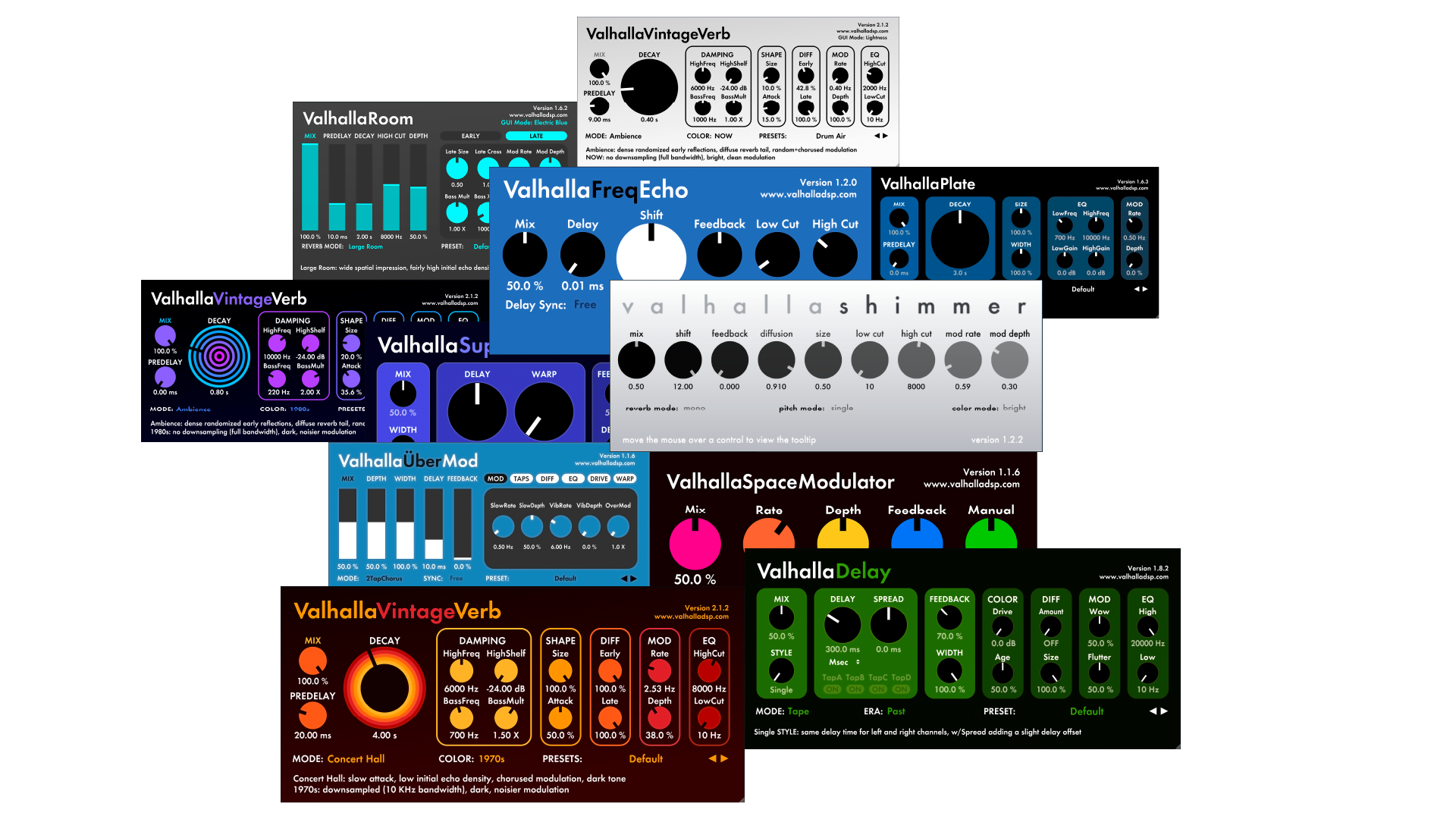Click the pink Mix knob in SpaceModulator

[x=695, y=544]
